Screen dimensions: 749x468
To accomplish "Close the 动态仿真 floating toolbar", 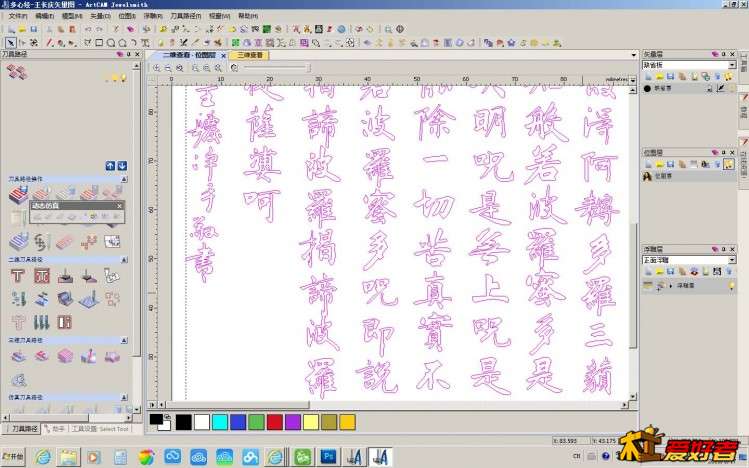I will coord(119,206).
